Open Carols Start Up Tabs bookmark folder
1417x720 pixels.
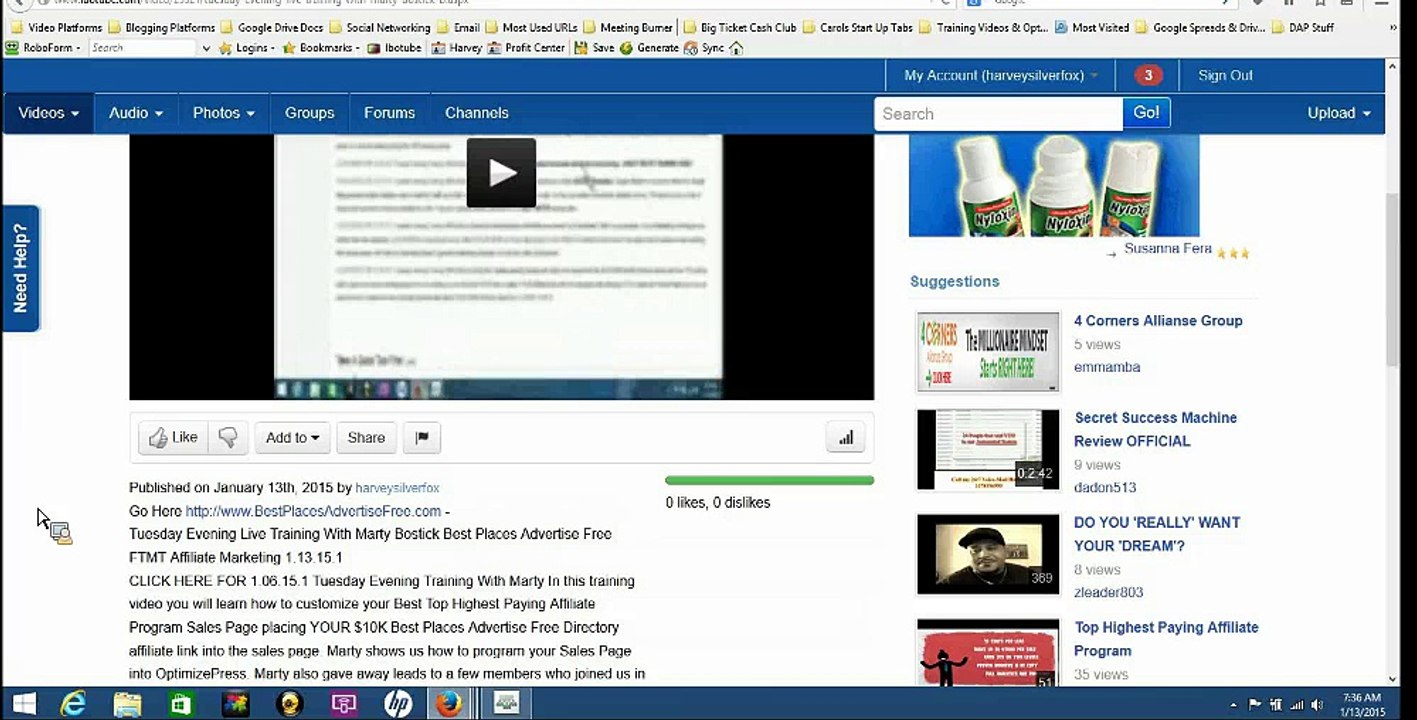857,28
